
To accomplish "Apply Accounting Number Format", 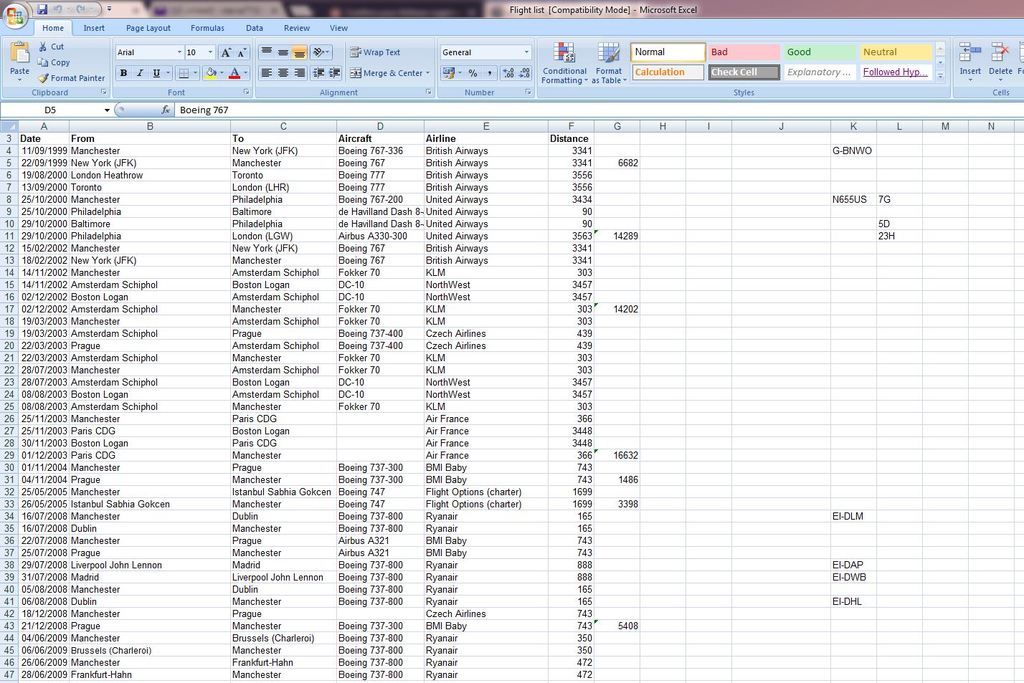I will (x=448, y=73).
